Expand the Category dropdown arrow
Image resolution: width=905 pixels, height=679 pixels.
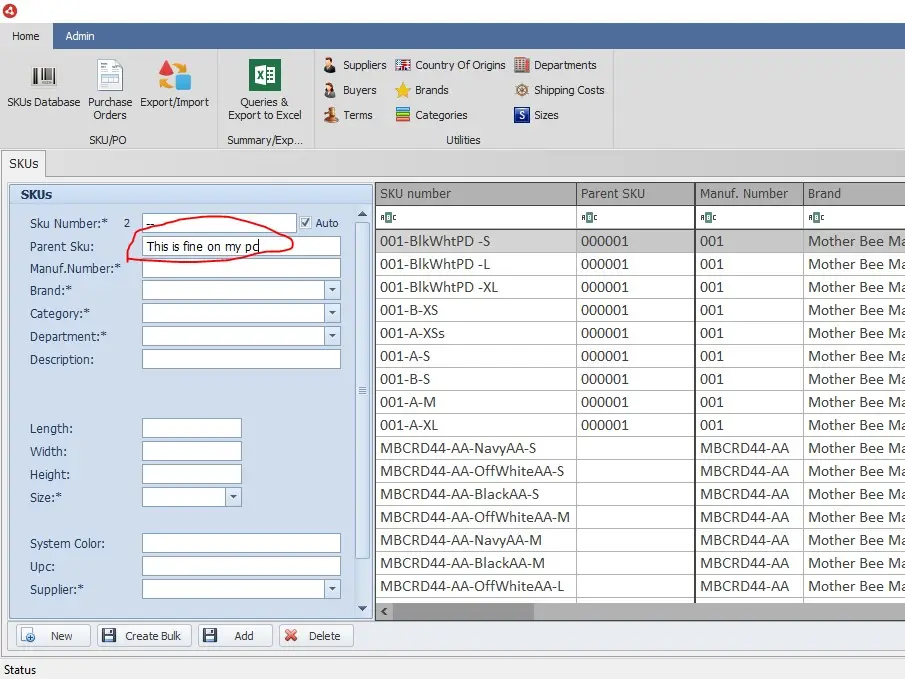click(x=332, y=313)
